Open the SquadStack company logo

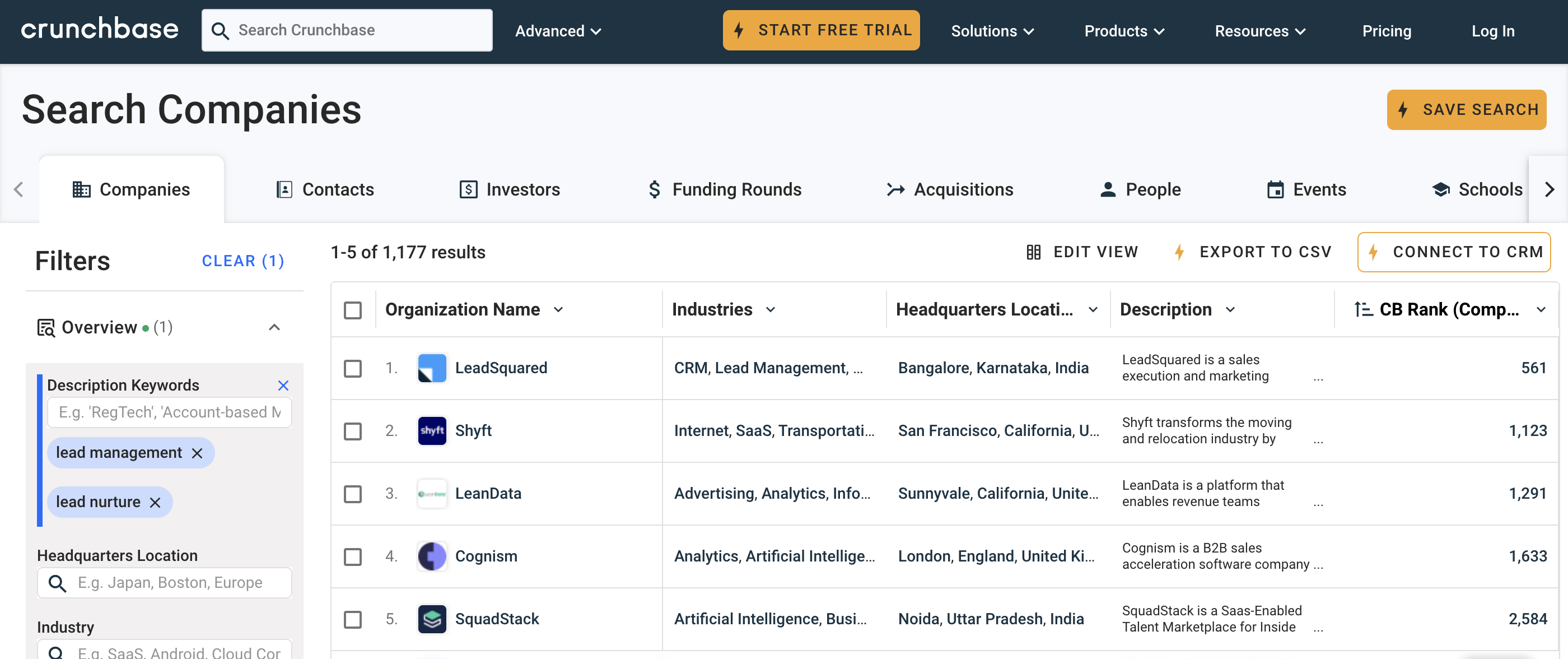[x=432, y=619]
